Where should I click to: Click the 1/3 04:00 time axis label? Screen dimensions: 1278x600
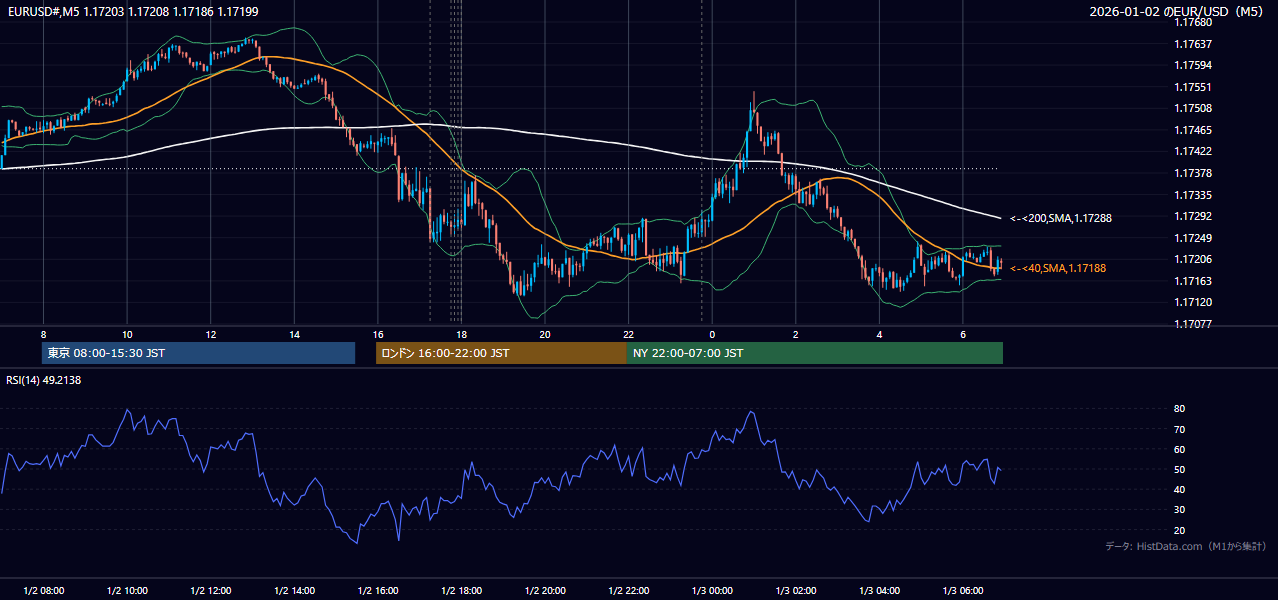click(879, 591)
